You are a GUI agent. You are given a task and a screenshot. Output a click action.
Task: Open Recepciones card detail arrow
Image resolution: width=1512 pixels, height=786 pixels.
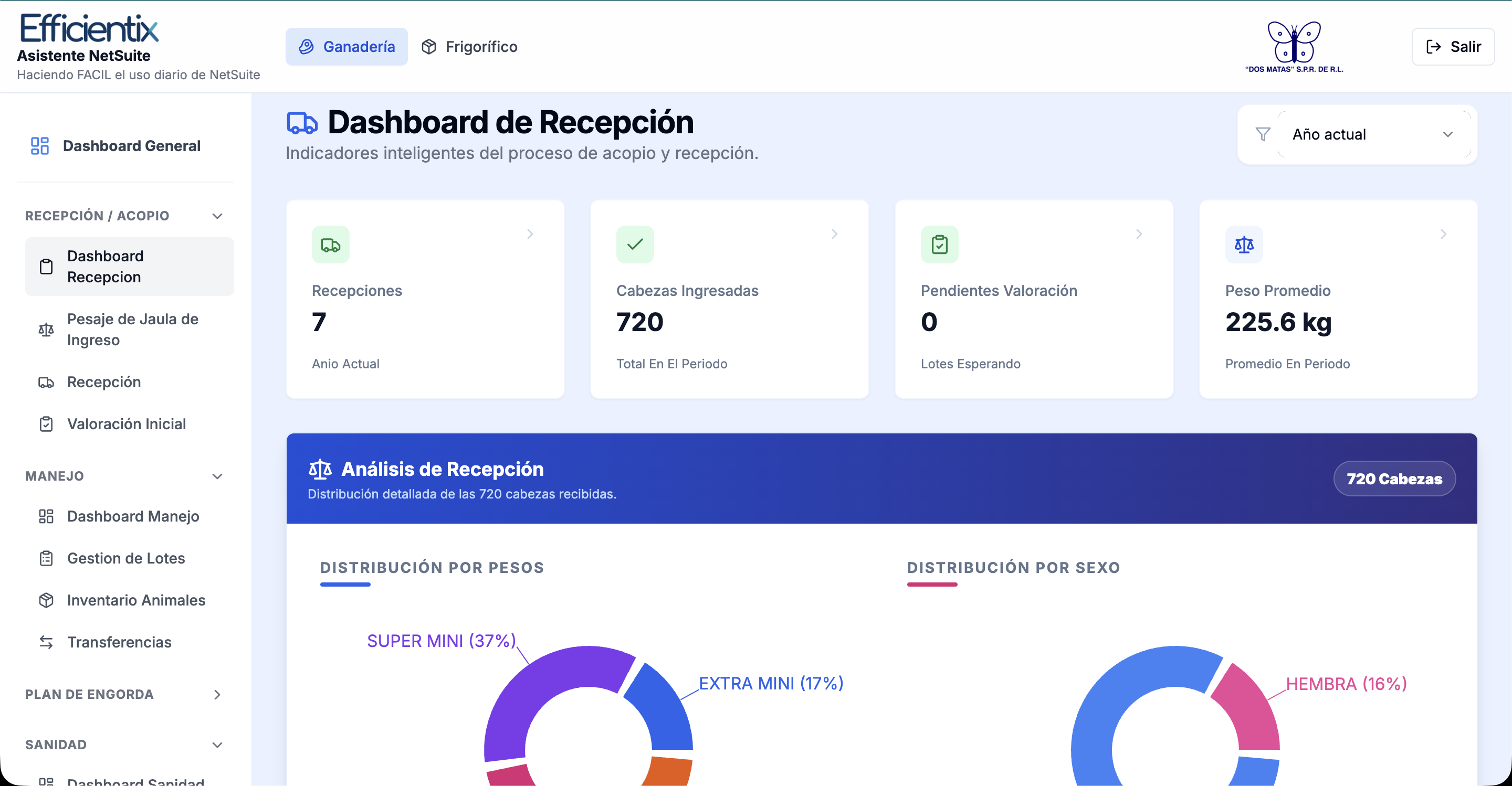[530, 234]
